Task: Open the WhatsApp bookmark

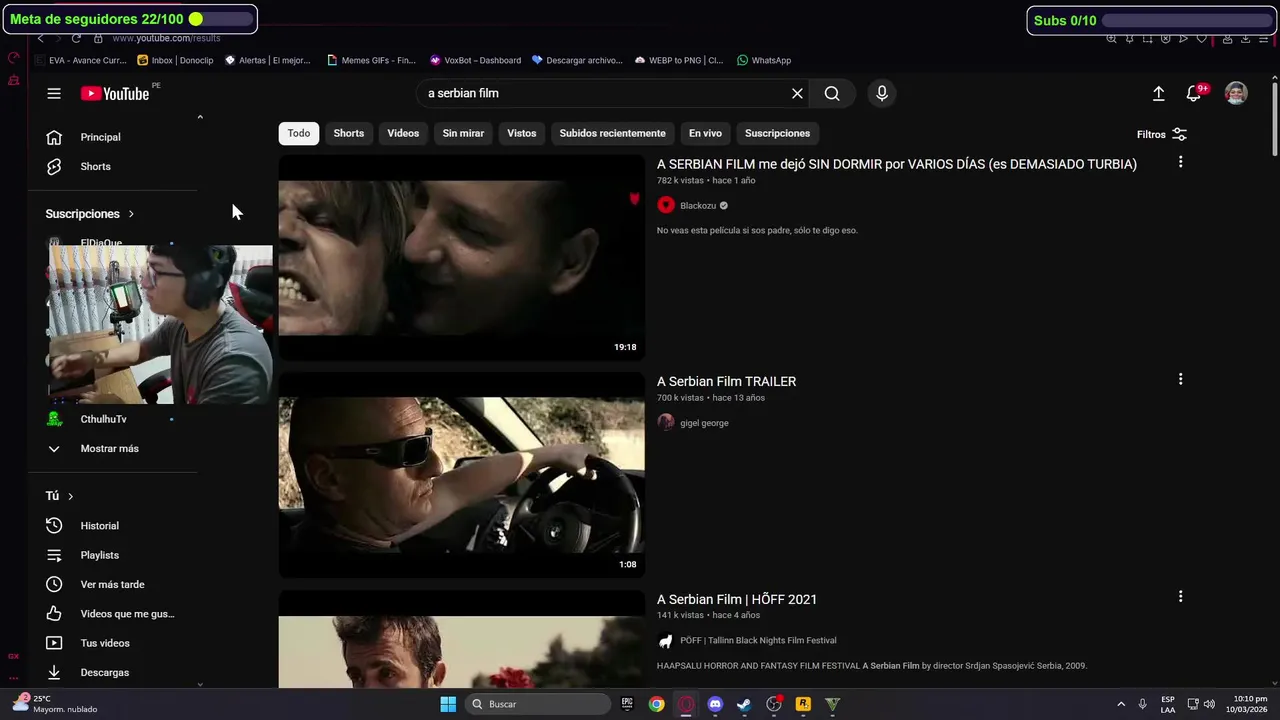Action: point(764,60)
